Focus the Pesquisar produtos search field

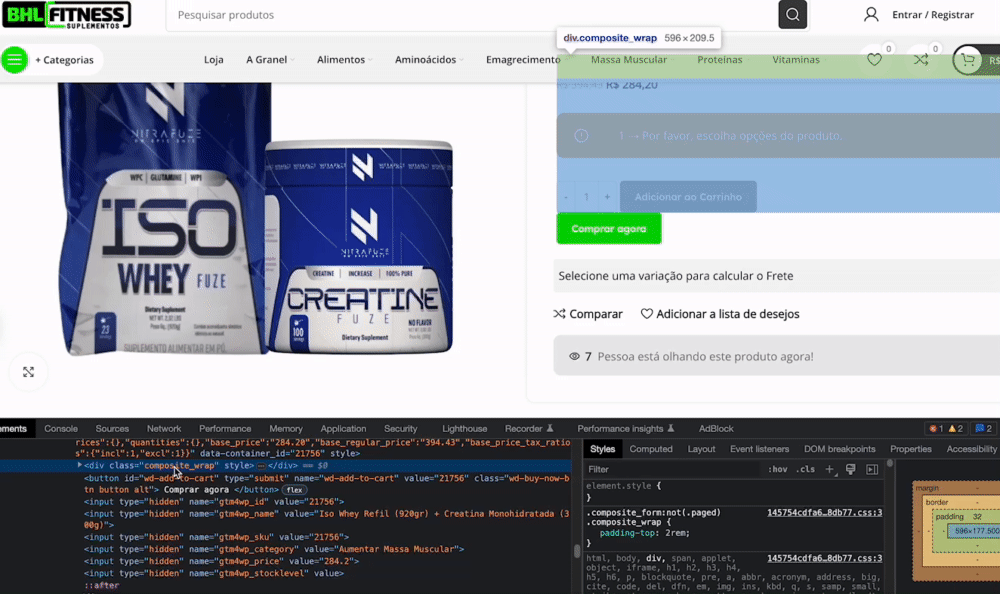coord(472,15)
